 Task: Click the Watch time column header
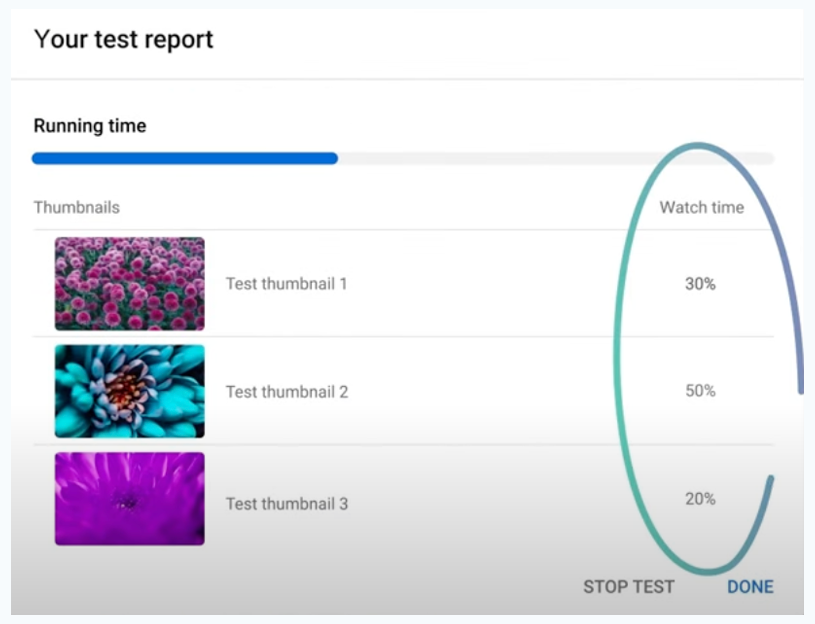click(x=701, y=208)
